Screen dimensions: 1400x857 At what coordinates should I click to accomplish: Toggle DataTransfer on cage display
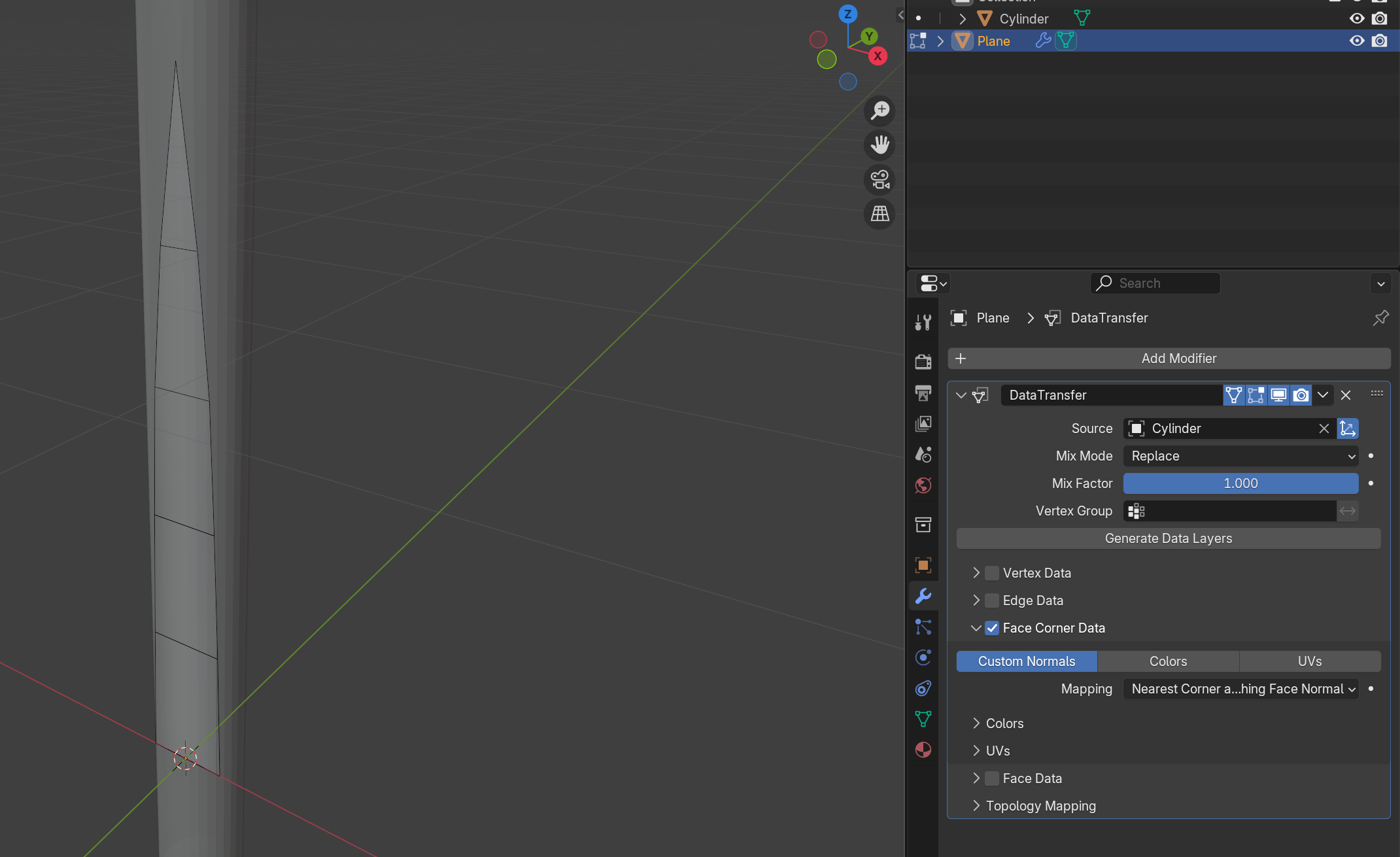[1234, 395]
